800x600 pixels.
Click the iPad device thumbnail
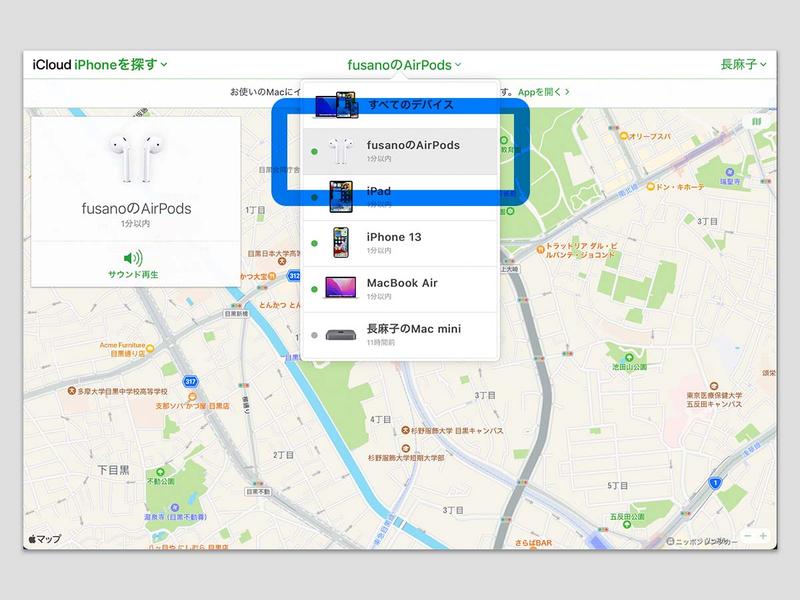[341, 196]
